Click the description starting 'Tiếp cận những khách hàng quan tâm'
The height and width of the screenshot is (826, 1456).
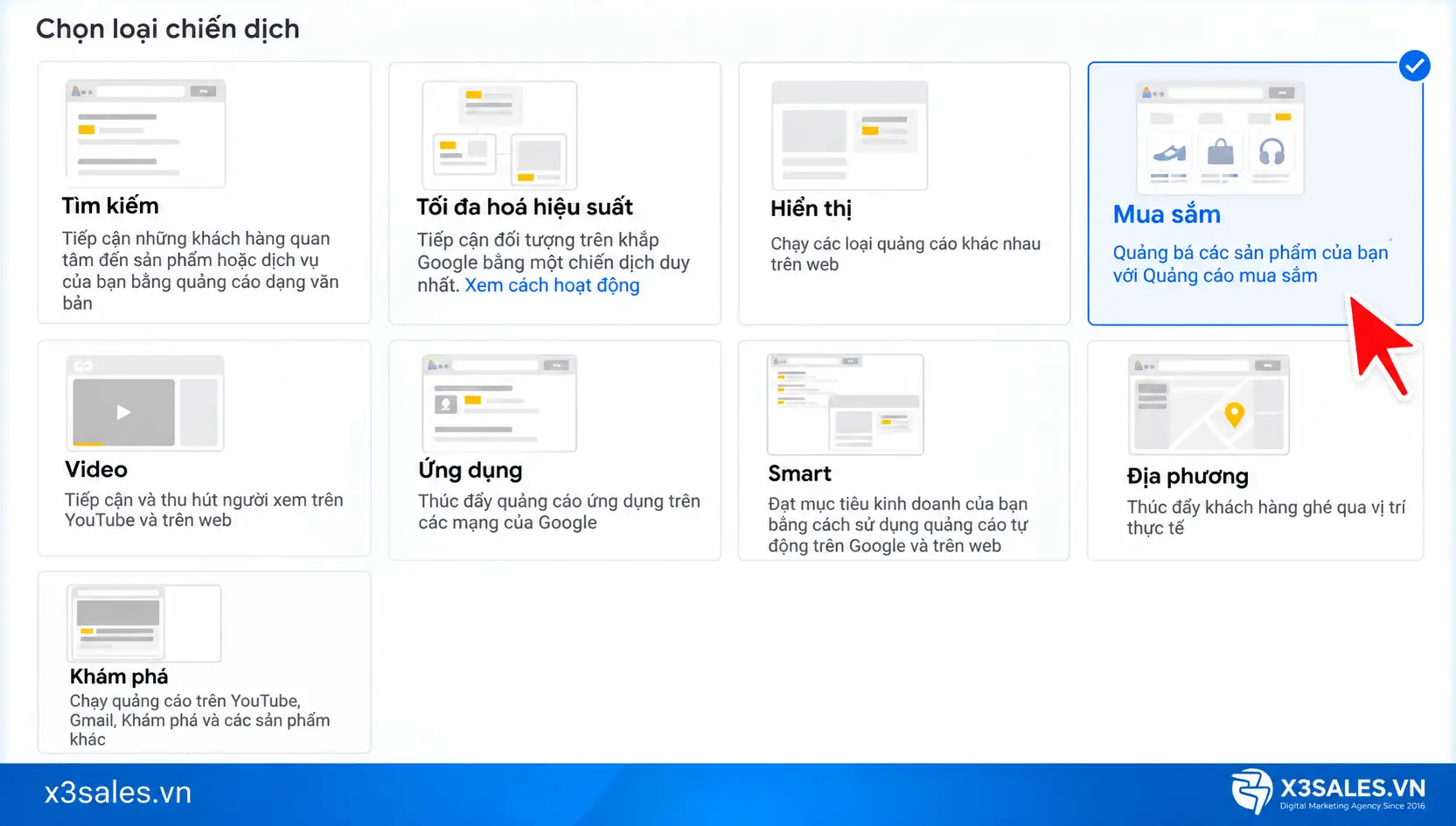pos(200,271)
